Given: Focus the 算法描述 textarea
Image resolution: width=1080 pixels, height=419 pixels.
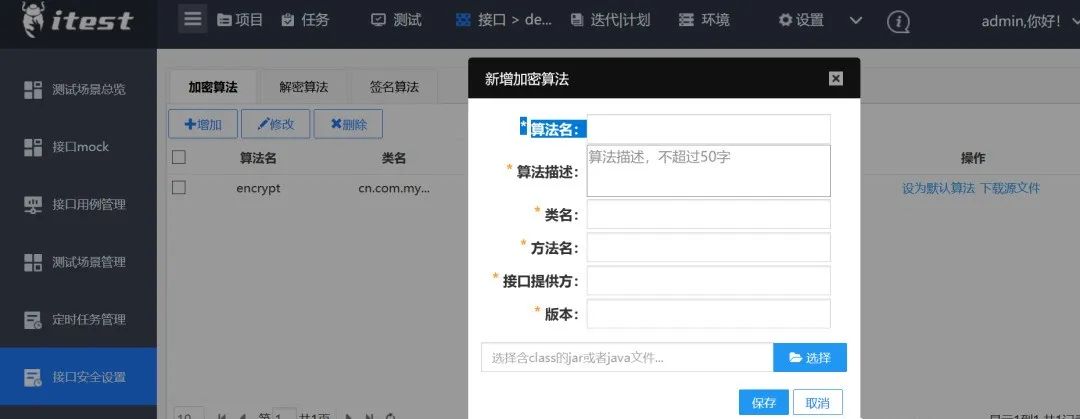Looking at the screenshot, I should pyautogui.click(x=709, y=171).
